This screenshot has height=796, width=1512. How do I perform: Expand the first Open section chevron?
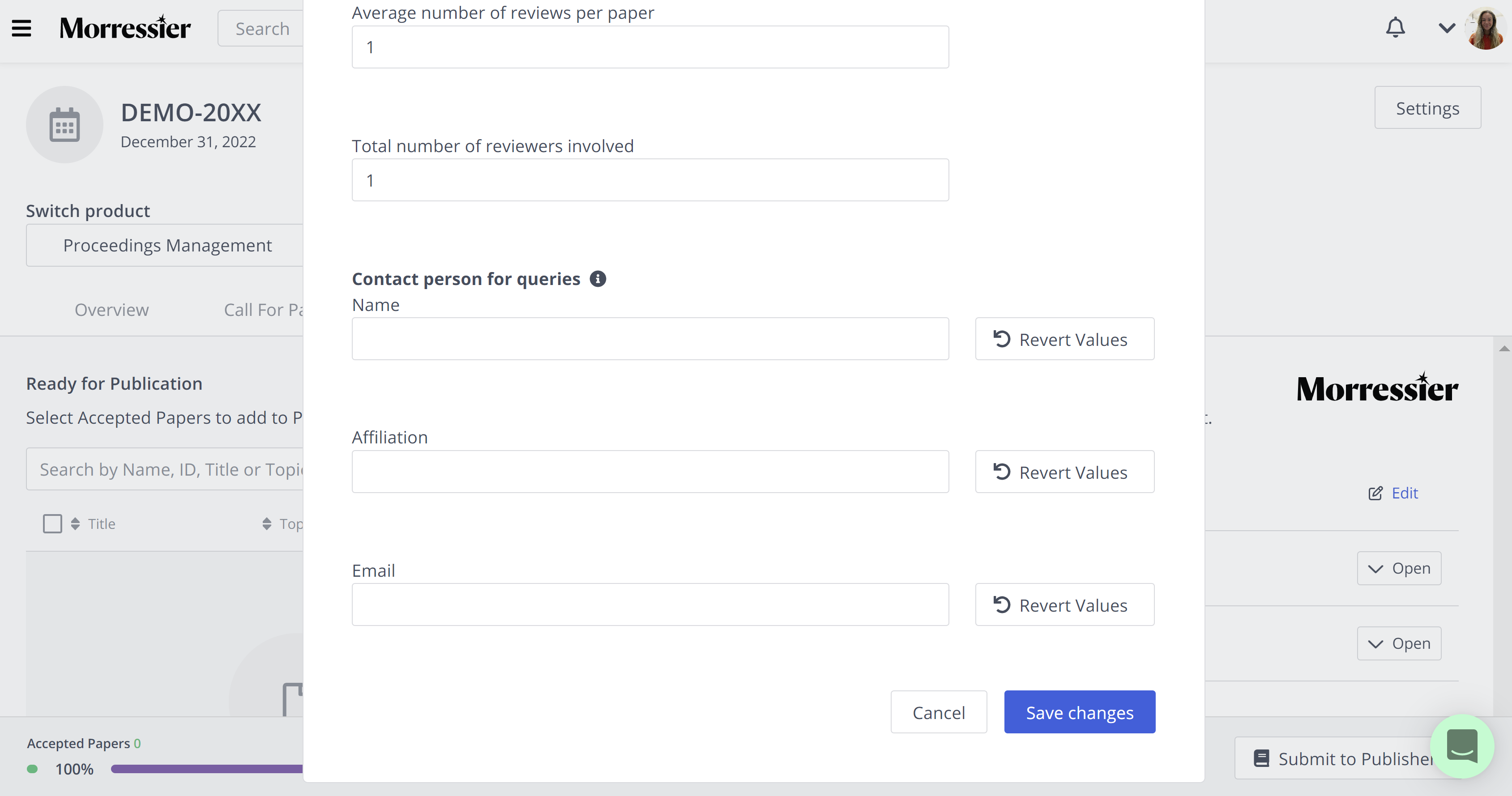pos(1399,568)
